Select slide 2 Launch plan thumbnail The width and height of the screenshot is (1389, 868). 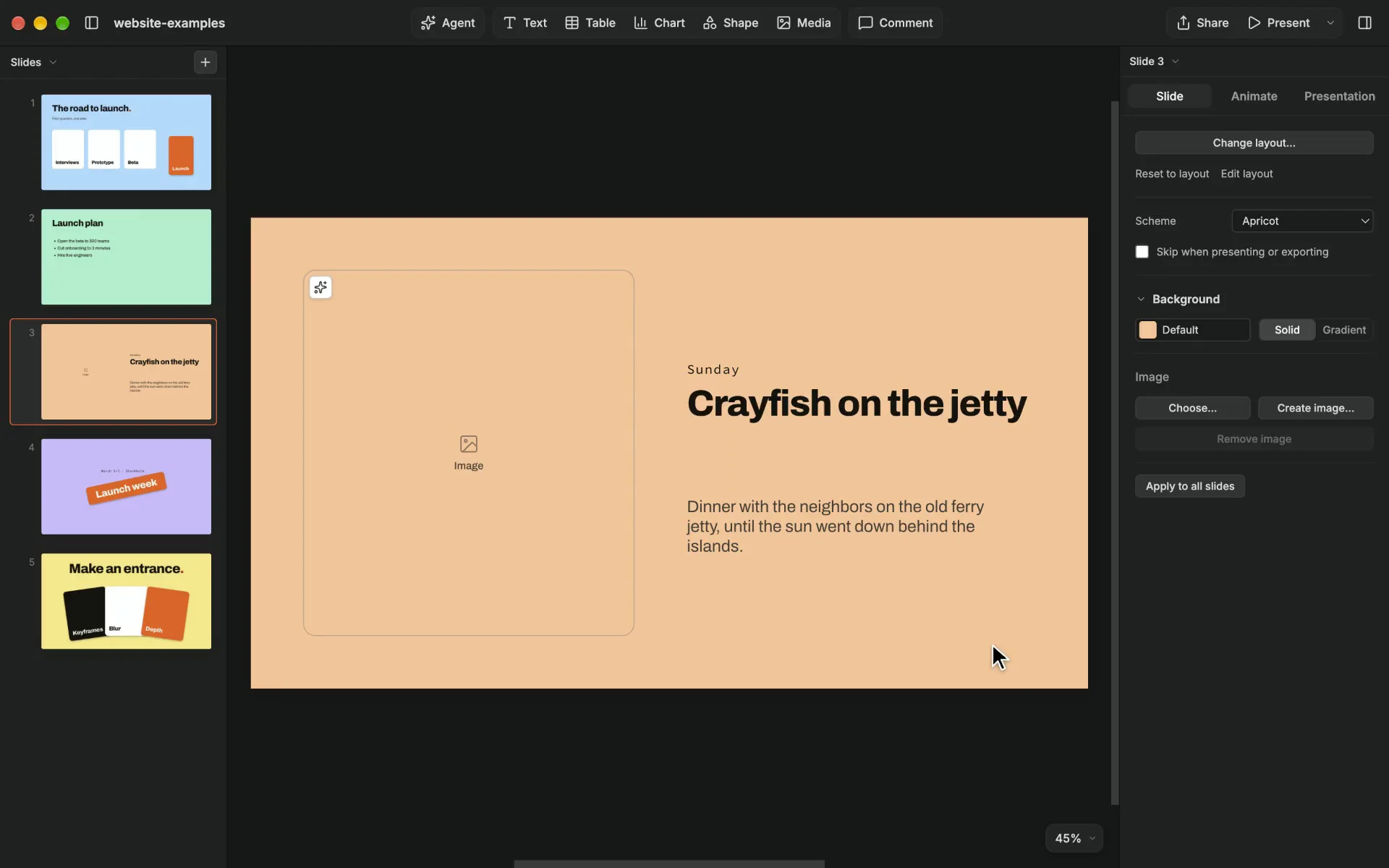coord(126,257)
